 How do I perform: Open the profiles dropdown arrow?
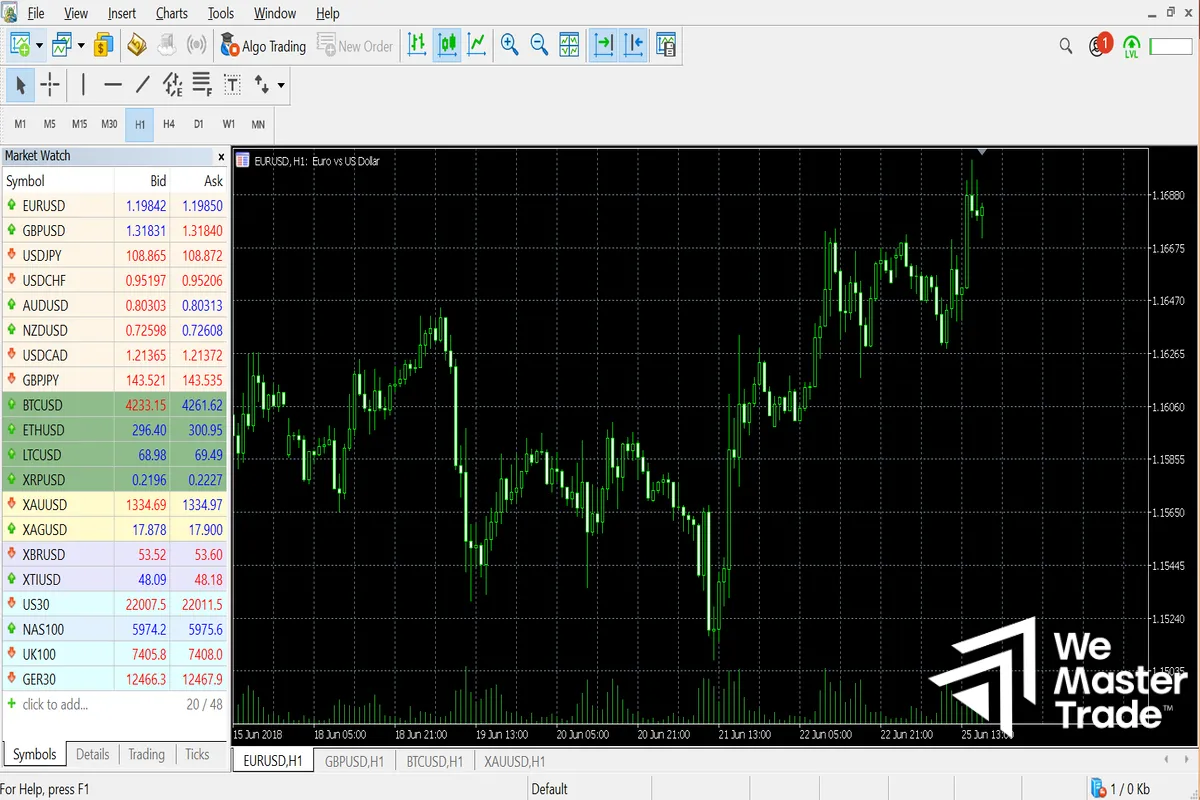click(81, 46)
